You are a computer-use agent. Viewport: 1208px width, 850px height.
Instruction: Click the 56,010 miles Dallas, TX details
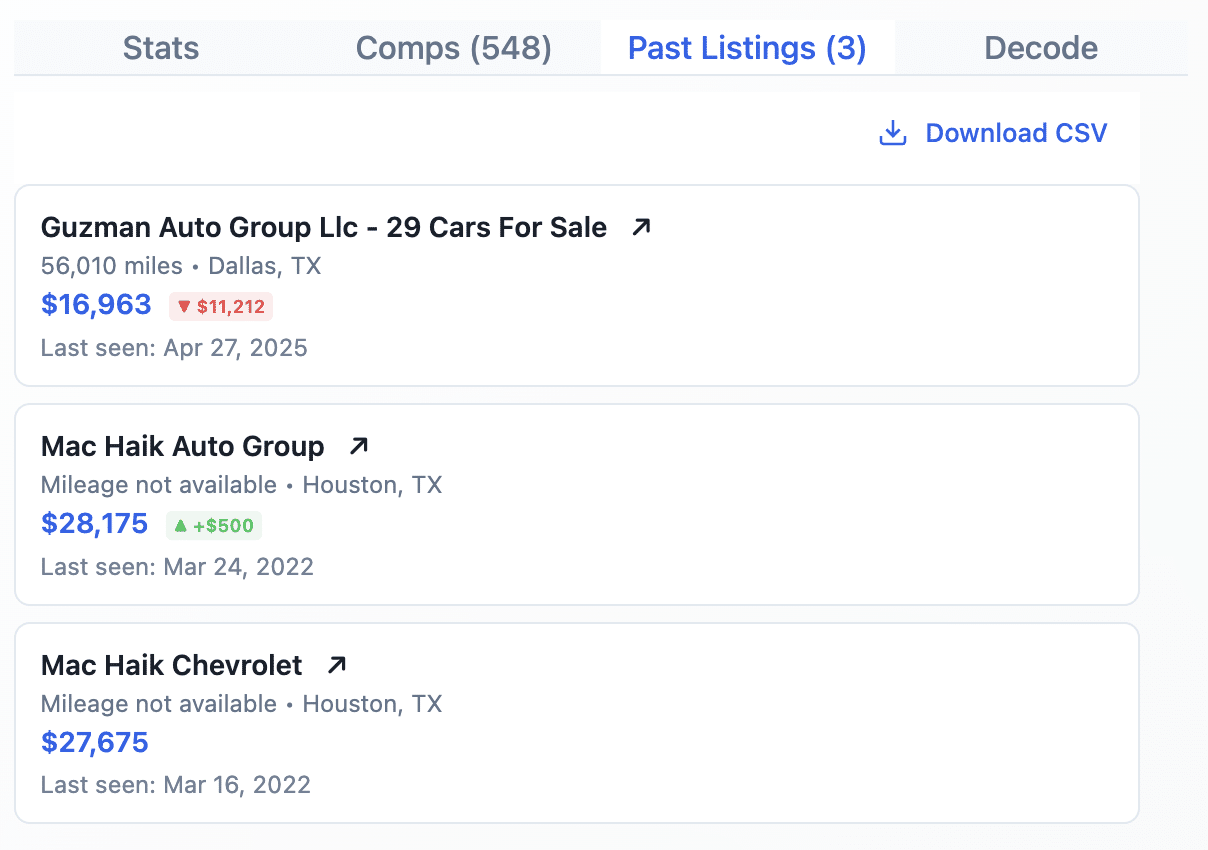(181, 266)
